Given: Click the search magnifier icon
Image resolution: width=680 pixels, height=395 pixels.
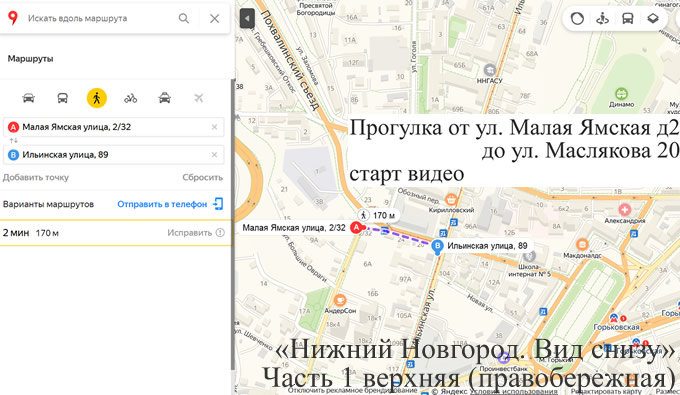Looking at the screenshot, I should point(184,18).
